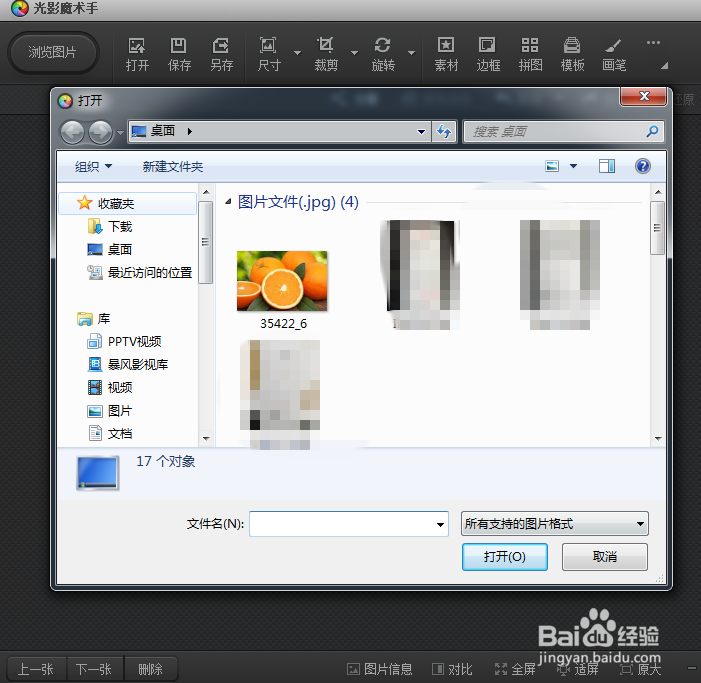This screenshot has width=701, height=683.
Task: Open the address bar history dropdown
Action: (x=421, y=131)
